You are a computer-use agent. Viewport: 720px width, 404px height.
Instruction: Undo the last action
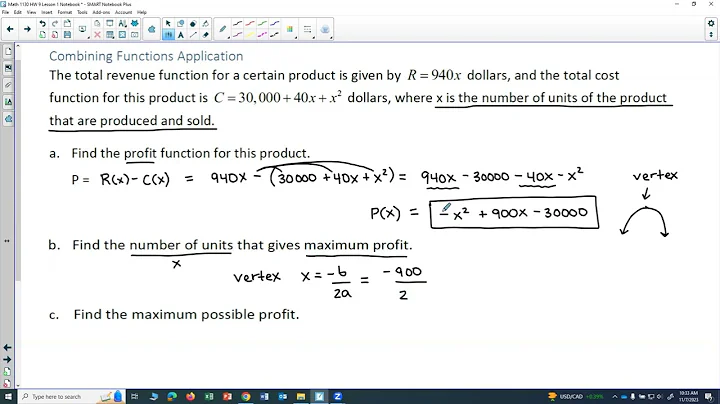[x=42, y=24]
